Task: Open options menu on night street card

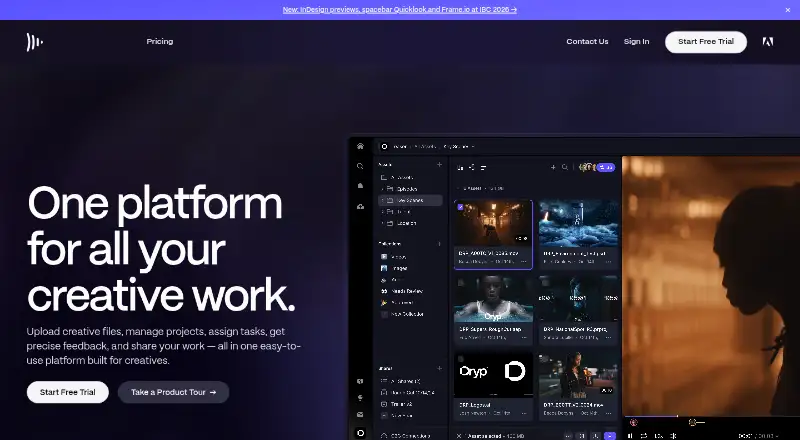Action: click(608, 413)
